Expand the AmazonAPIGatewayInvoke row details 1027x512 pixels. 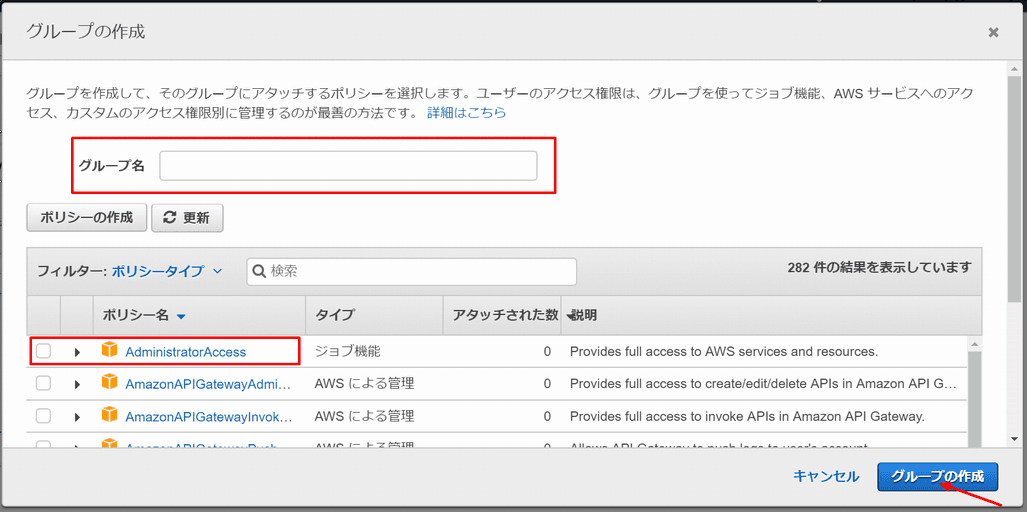(77, 416)
